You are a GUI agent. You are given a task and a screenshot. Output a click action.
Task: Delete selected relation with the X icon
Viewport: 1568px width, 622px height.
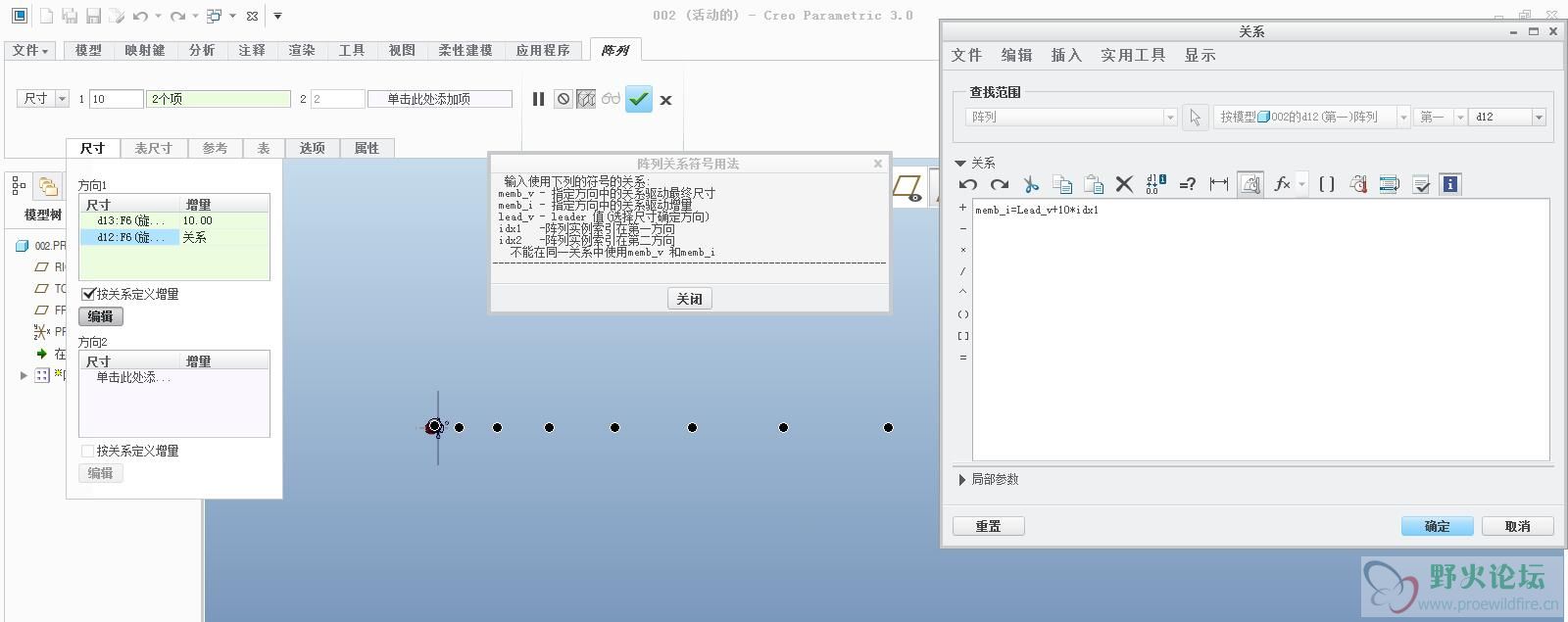click(1124, 184)
